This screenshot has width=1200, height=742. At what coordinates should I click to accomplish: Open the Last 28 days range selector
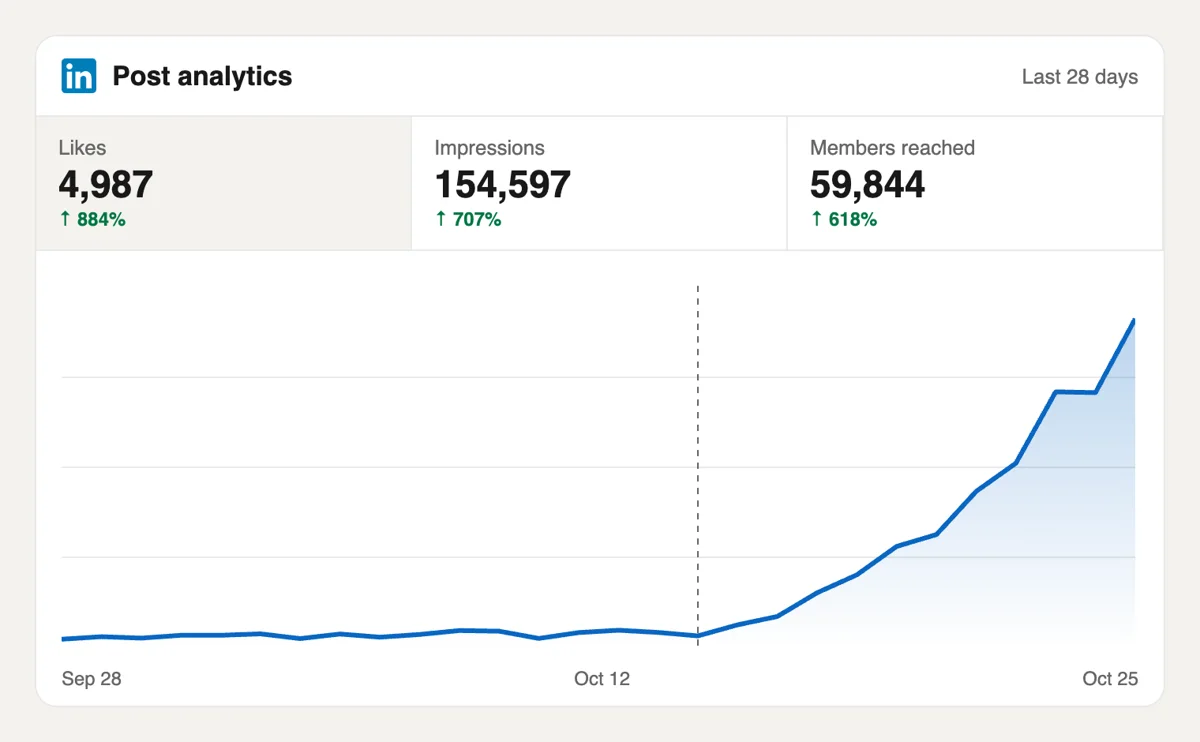point(1079,77)
